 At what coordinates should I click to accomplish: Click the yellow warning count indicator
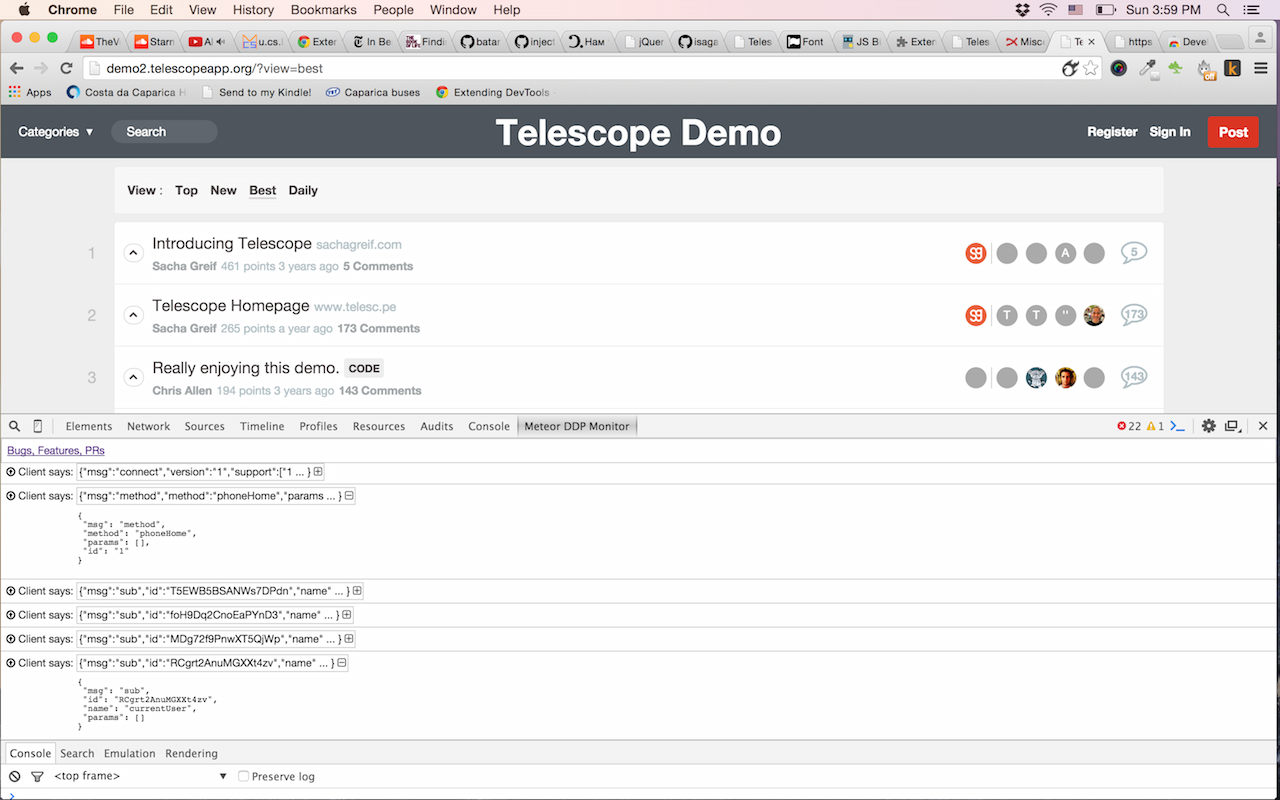[1155, 426]
